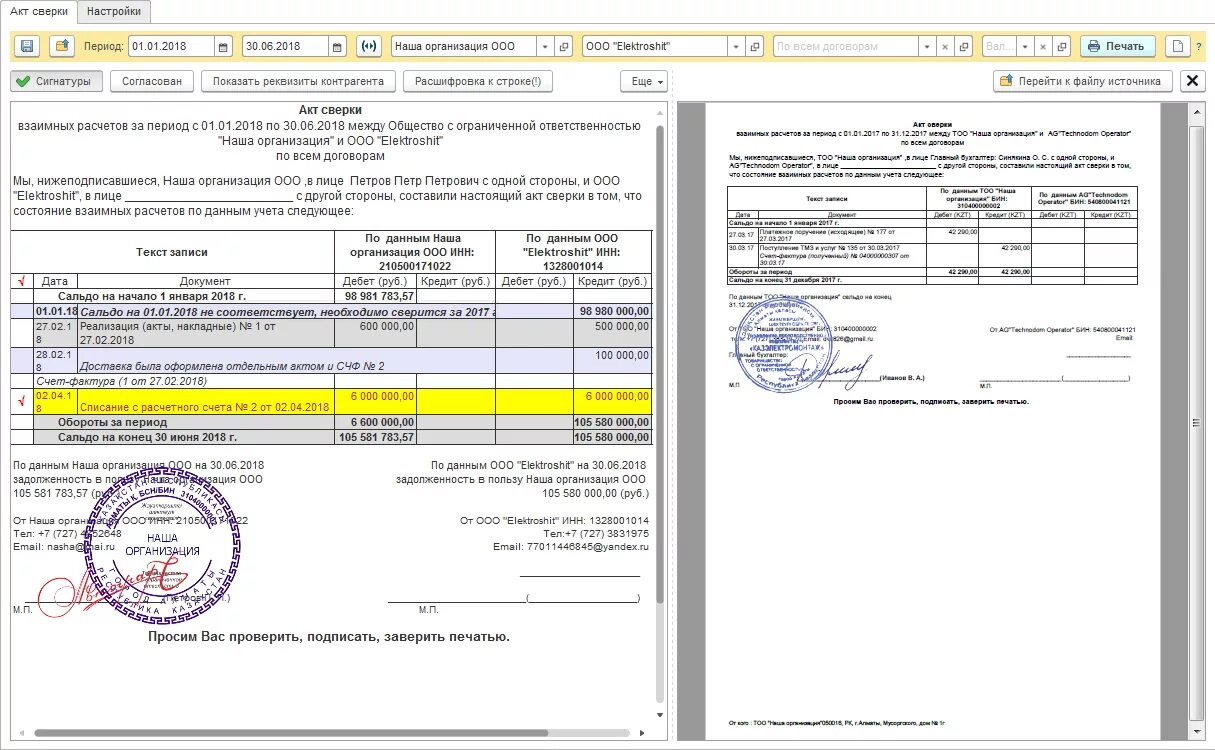Open the form icon beside the currency field
Viewport: 1215px width, 750px height.
[1060, 46]
